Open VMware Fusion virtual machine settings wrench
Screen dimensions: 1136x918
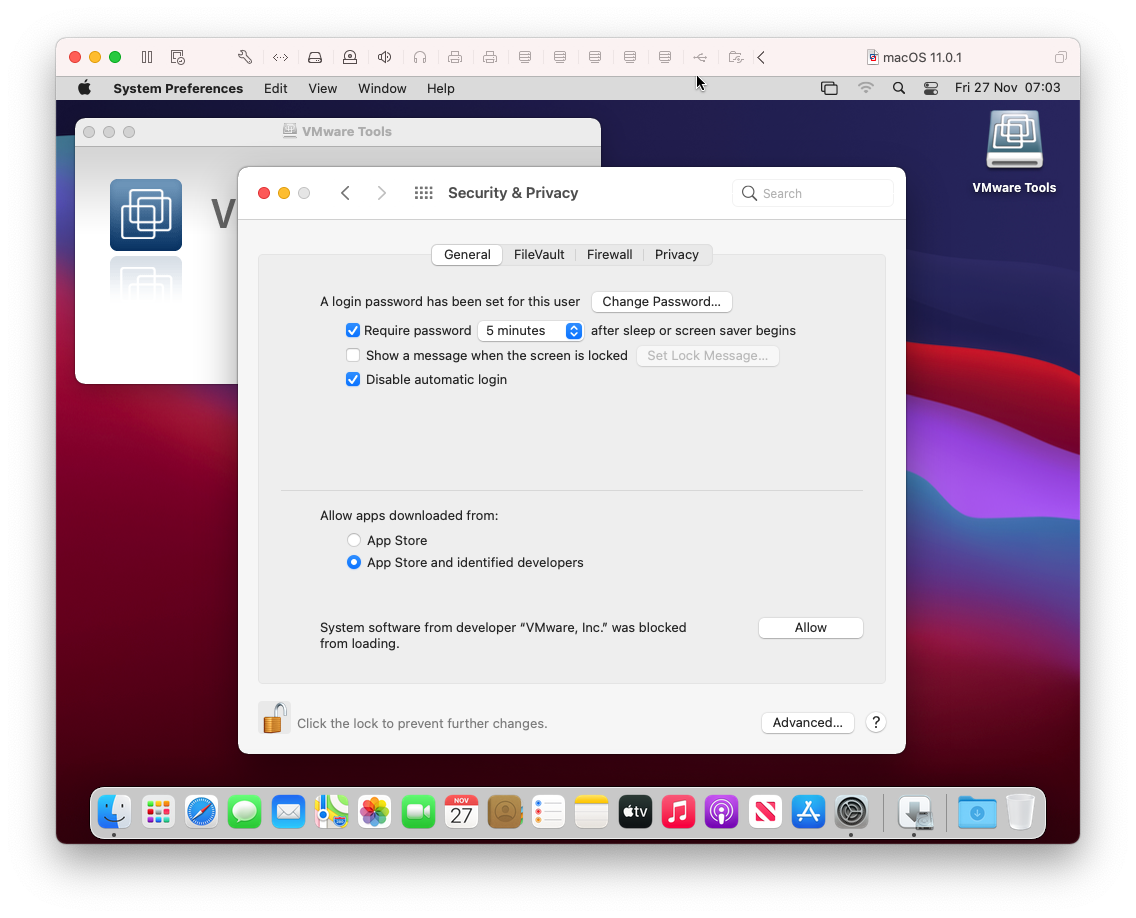244,57
